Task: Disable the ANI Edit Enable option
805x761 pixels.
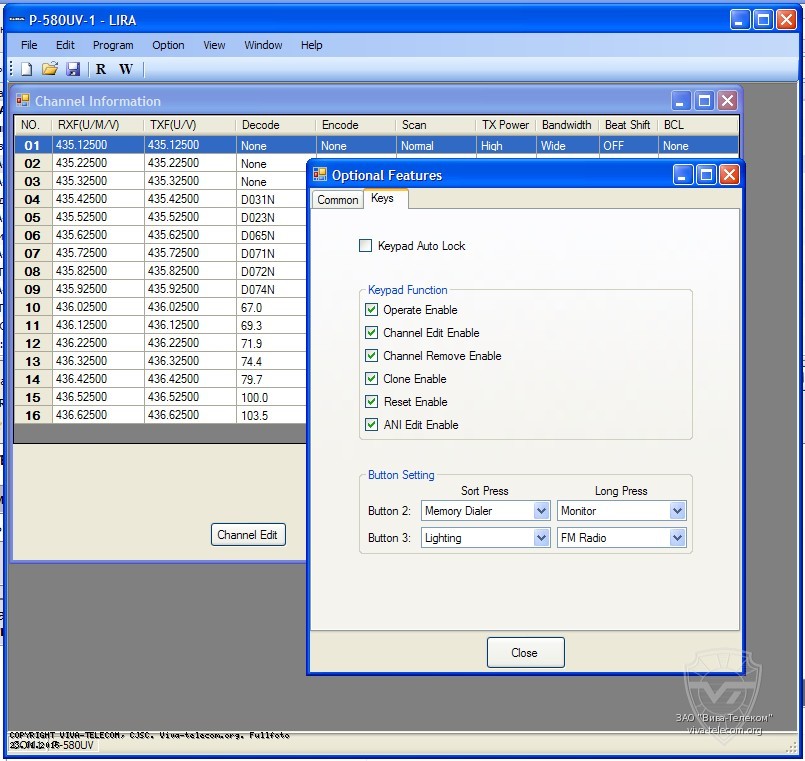Action: (x=372, y=425)
